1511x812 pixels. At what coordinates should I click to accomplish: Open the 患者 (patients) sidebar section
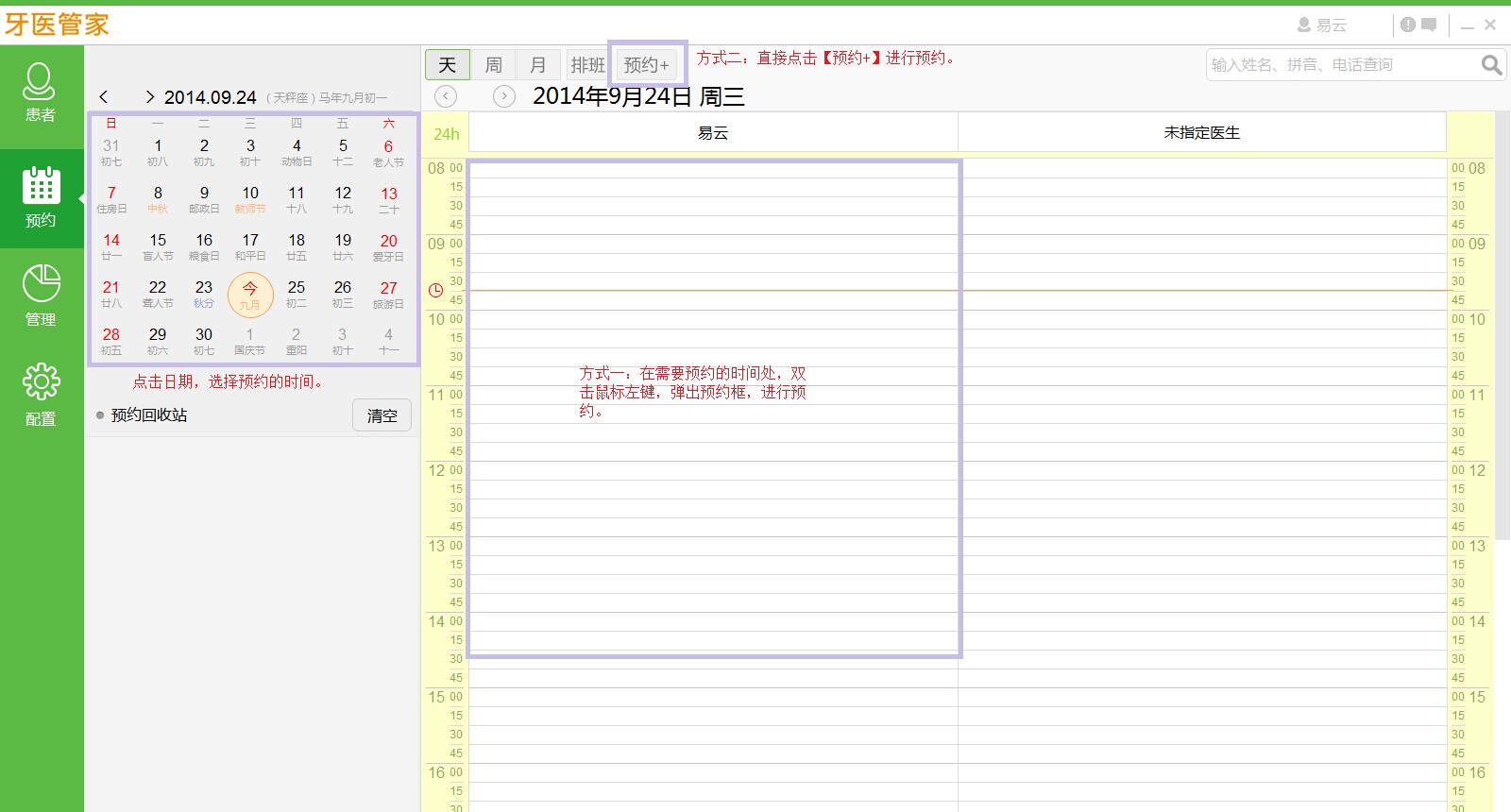pyautogui.click(x=40, y=93)
